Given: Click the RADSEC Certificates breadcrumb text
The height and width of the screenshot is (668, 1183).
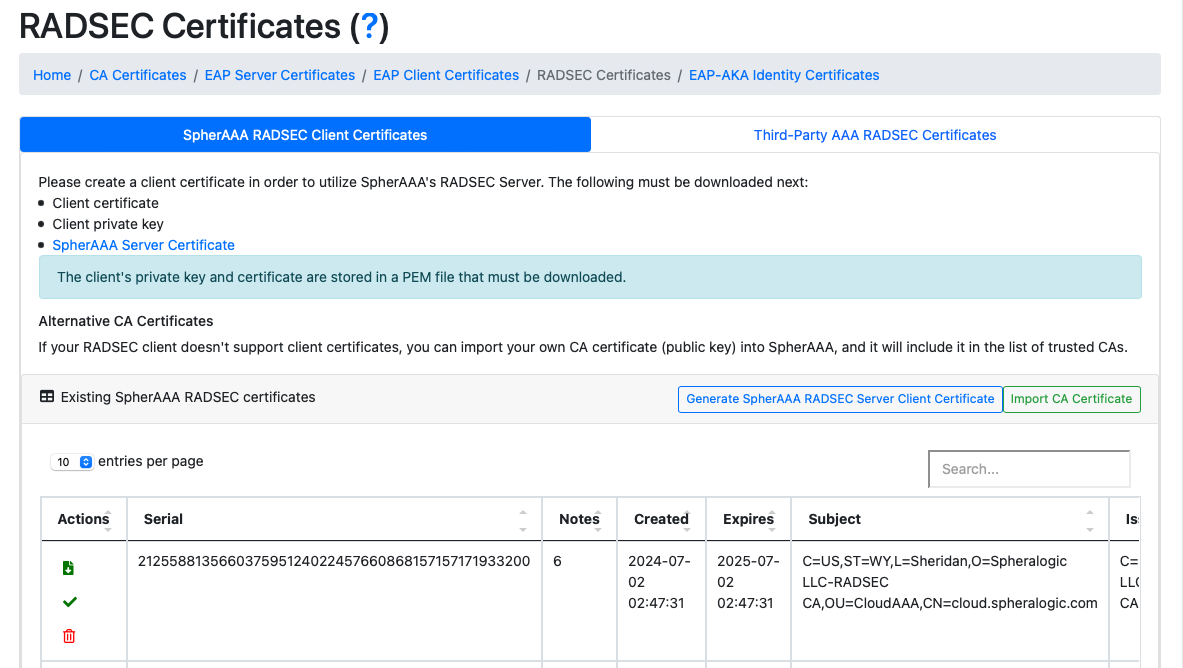Looking at the screenshot, I should (604, 75).
